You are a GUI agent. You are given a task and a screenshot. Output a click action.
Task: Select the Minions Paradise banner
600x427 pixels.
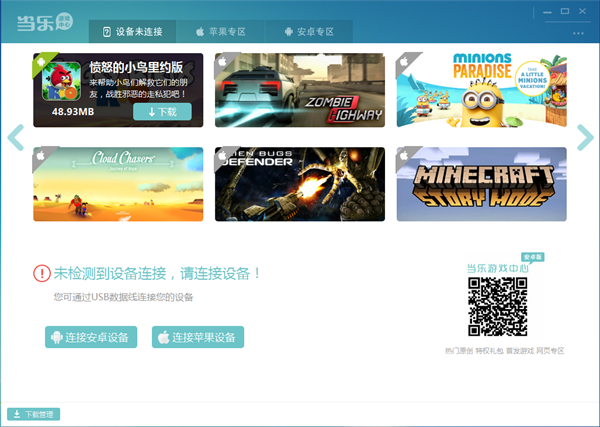point(481,90)
